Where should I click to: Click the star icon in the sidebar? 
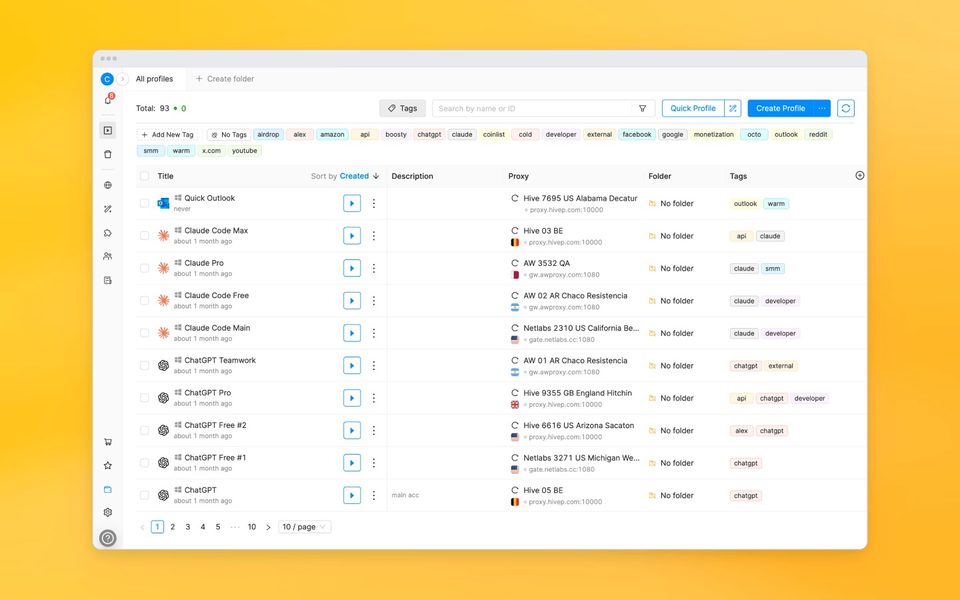click(x=108, y=466)
